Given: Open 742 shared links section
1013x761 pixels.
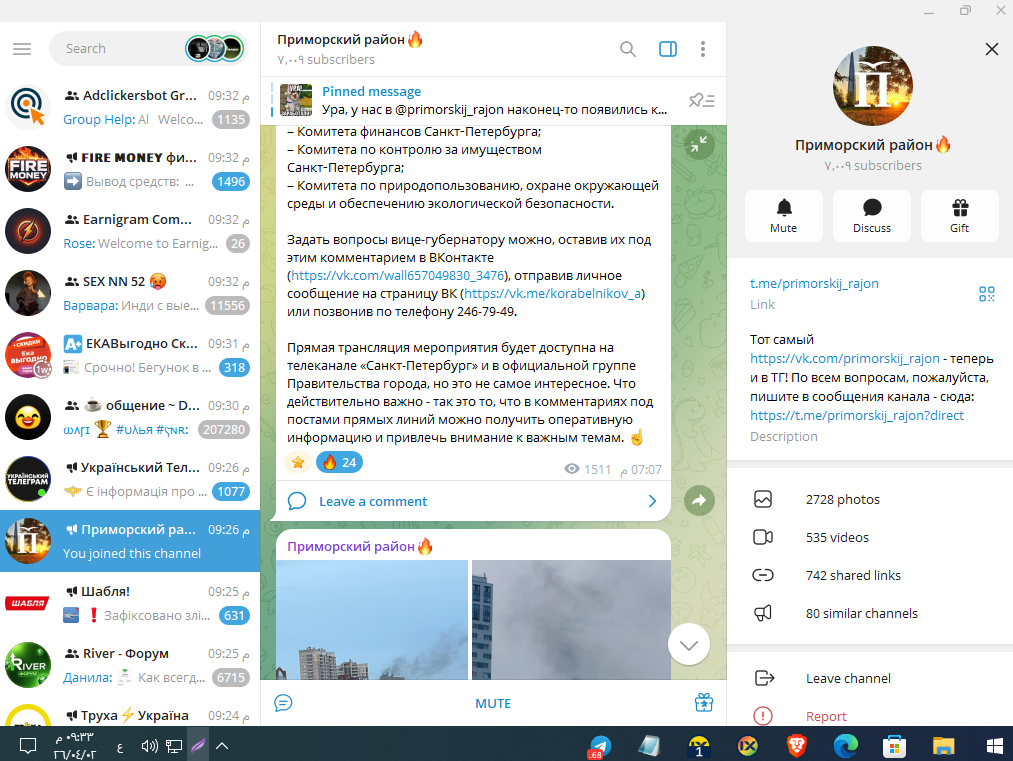Looking at the screenshot, I should (870, 575).
